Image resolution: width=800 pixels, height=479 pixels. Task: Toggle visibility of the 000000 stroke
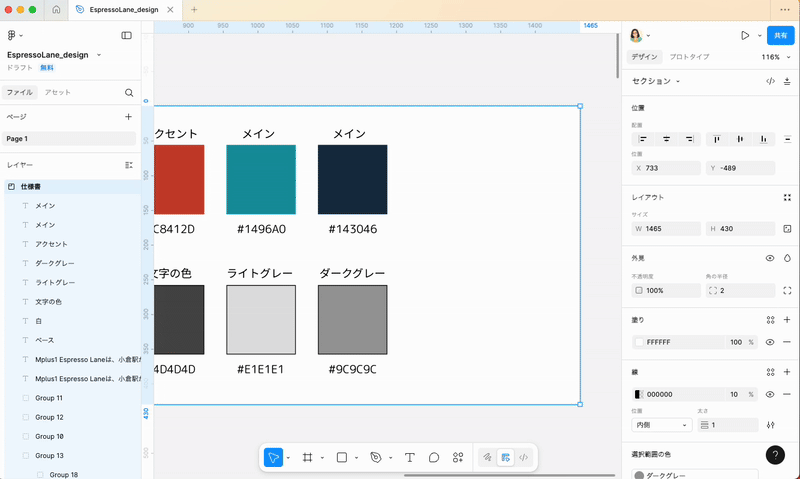[x=770, y=394]
